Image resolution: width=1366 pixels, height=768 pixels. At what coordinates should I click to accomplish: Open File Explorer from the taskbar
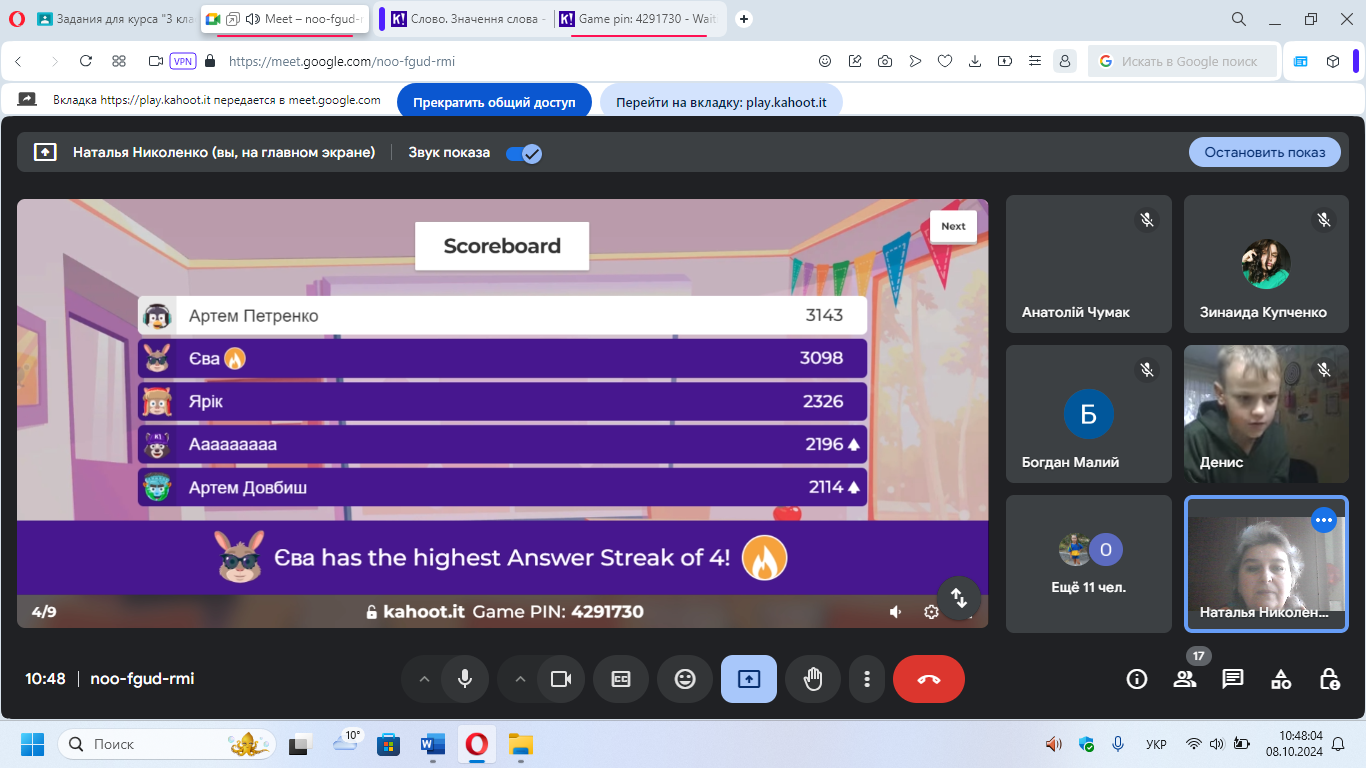(x=520, y=744)
